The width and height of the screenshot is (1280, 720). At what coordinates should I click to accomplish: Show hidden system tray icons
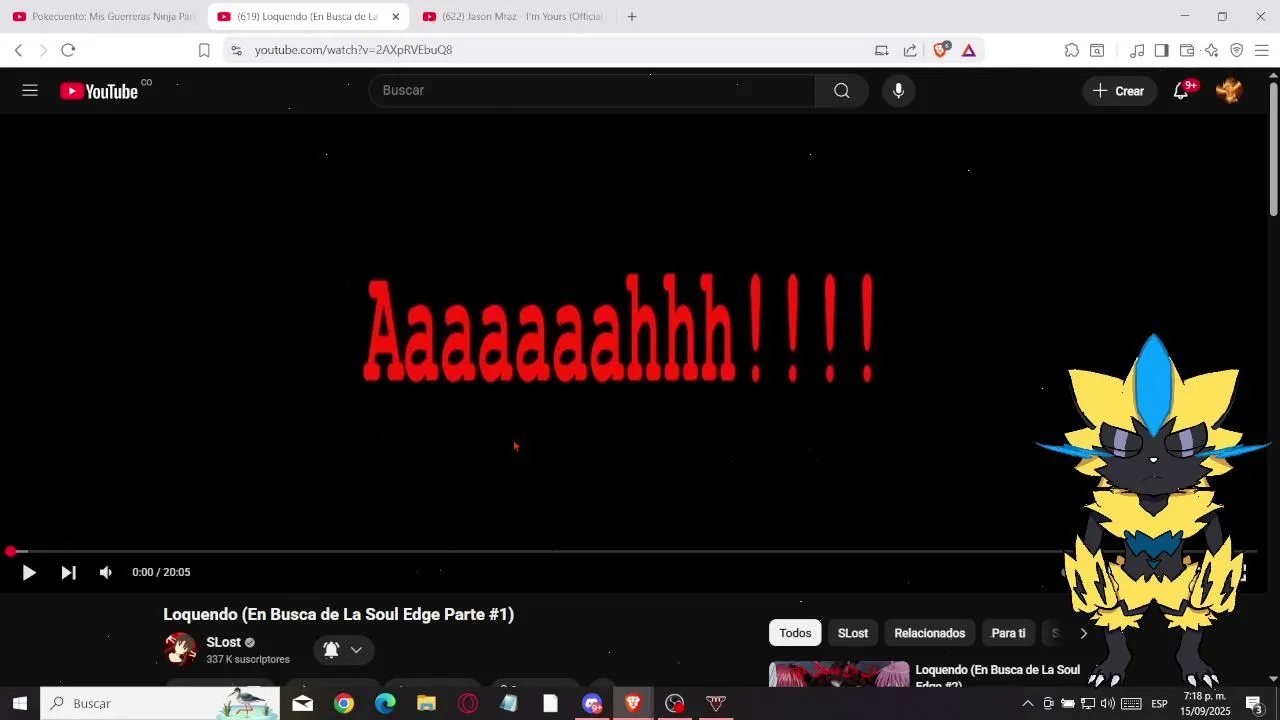click(1027, 704)
